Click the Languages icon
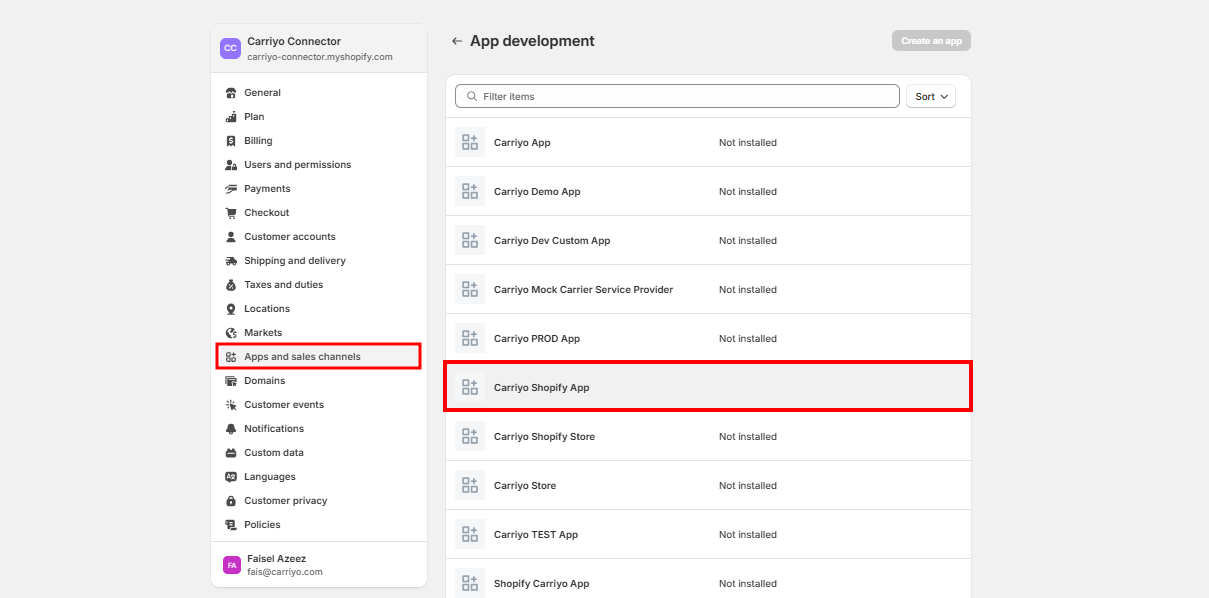 pos(231,477)
